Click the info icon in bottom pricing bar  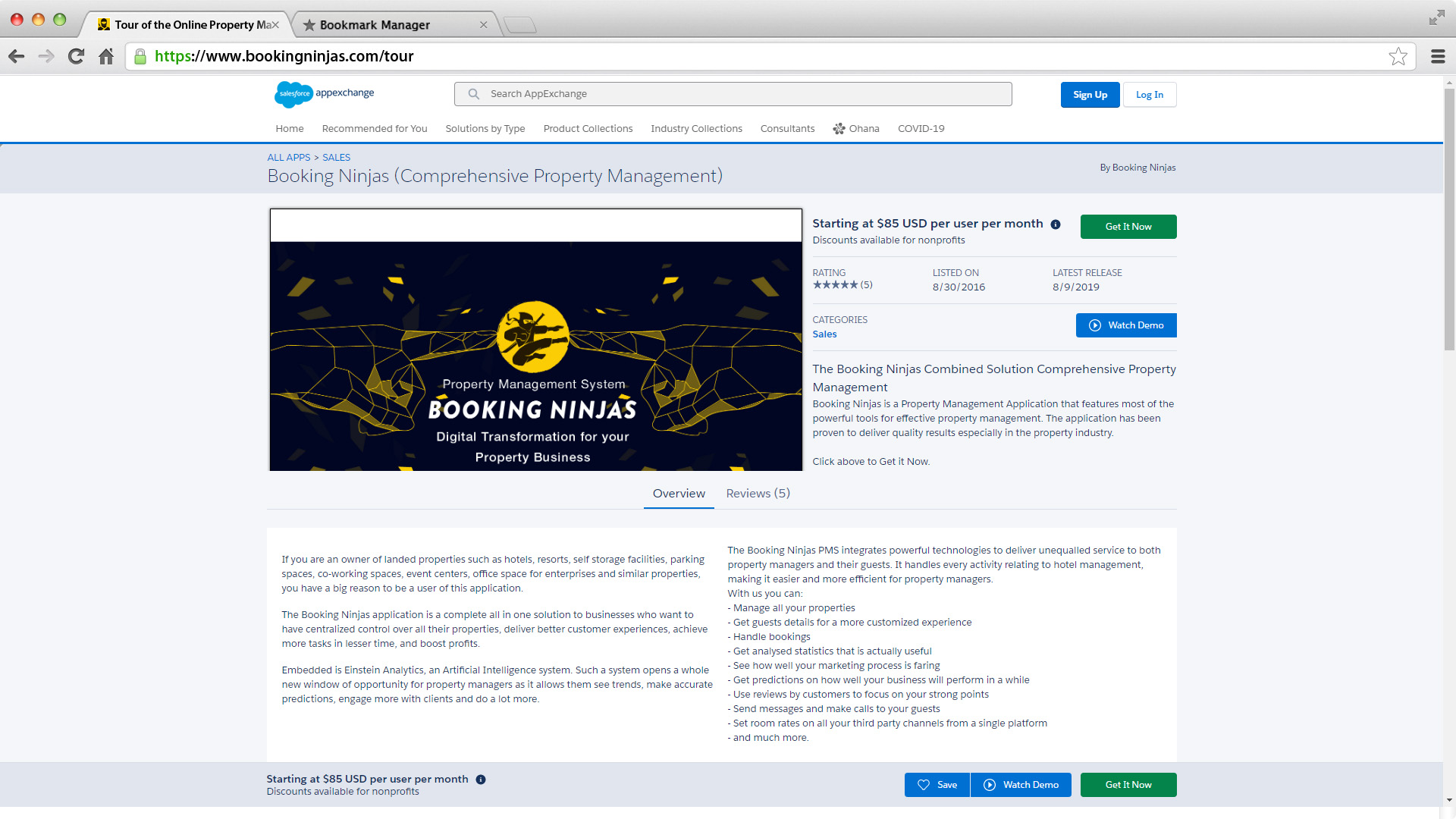click(481, 780)
